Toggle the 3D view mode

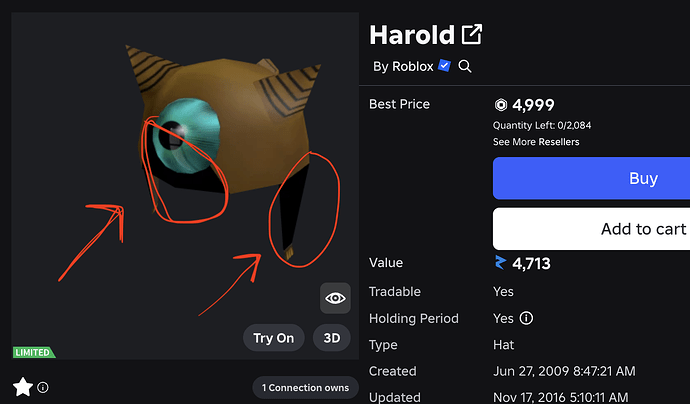pyautogui.click(x=332, y=338)
